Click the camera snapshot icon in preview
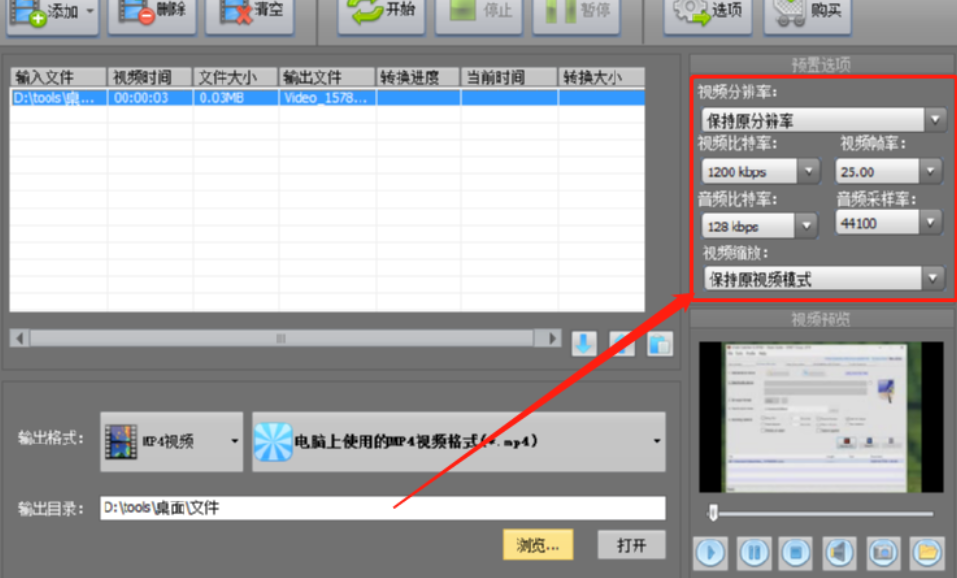The height and width of the screenshot is (578, 957). click(883, 553)
